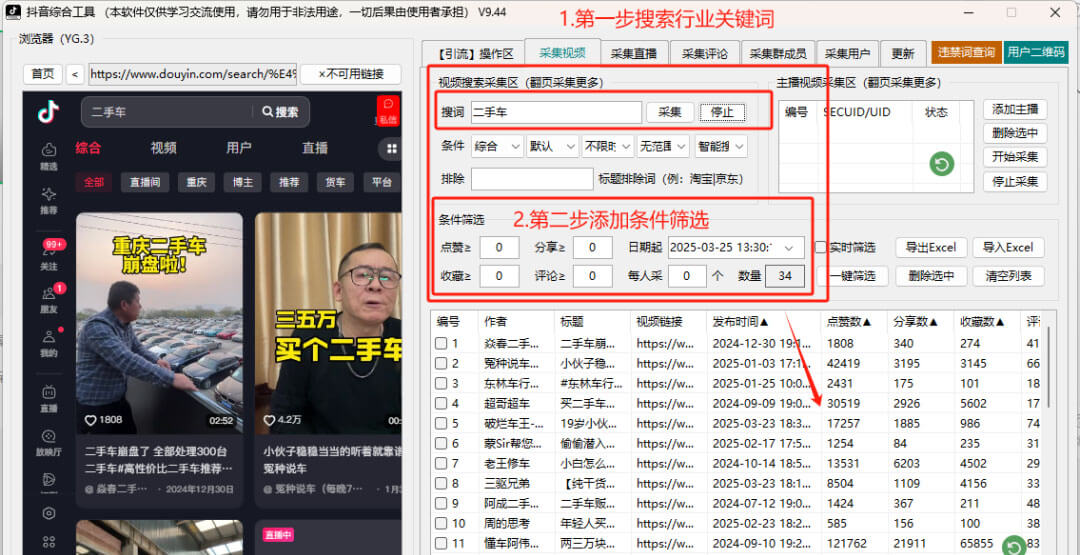Click the heart icon showing 1808 likes

pyautogui.click(x=90, y=420)
